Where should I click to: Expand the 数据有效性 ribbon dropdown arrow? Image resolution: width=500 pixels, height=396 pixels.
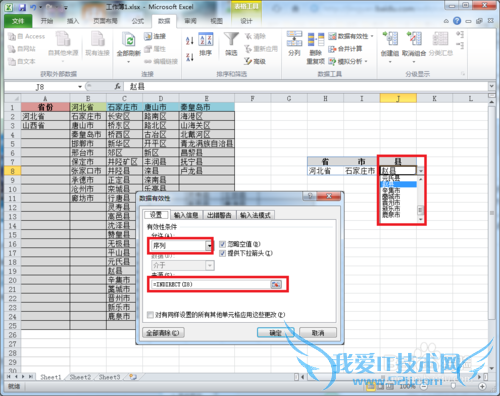tap(372, 36)
